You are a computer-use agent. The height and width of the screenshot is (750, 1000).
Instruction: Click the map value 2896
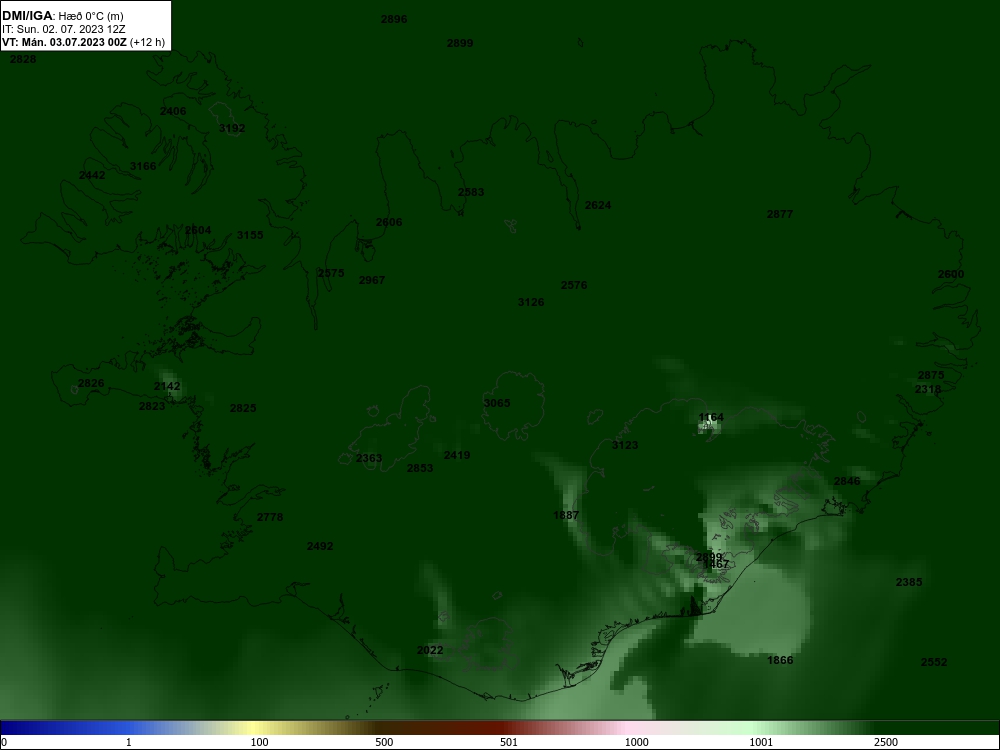click(x=394, y=19)
